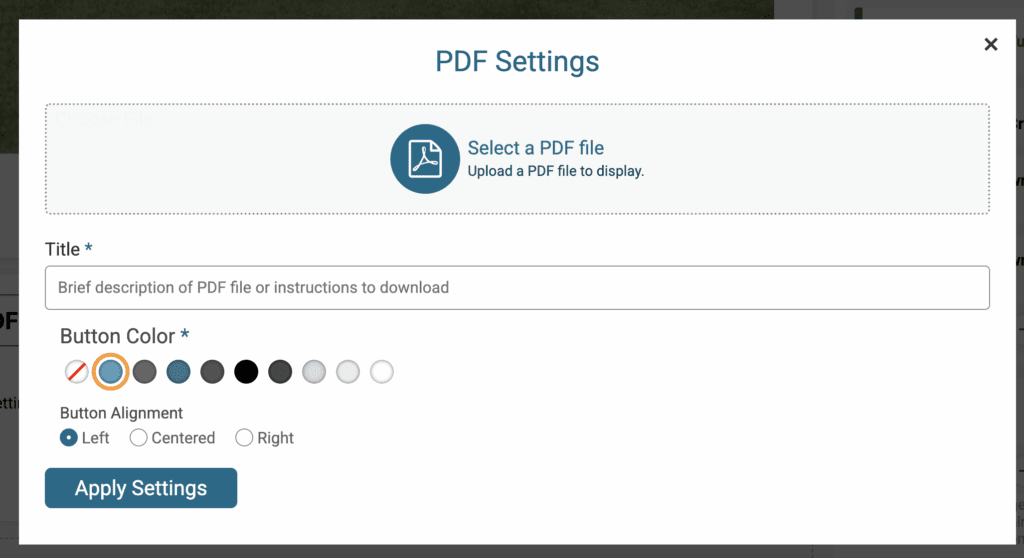Viewport: 1024px width, 558px height.
Task: Choose Centered button alignment
Action: (x=138, y=438)
